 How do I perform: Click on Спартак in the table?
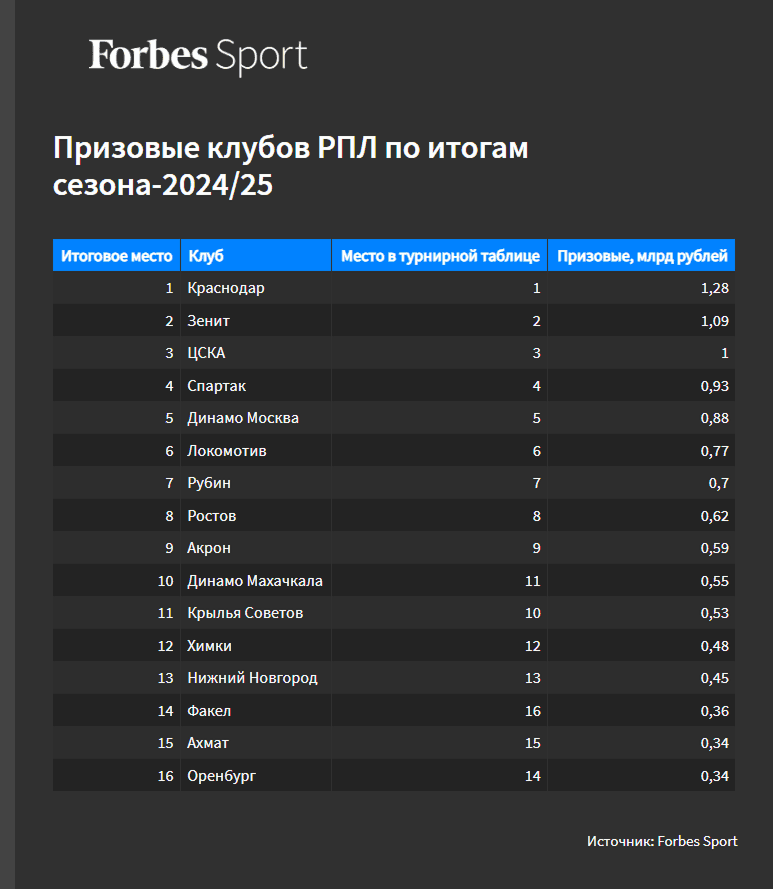click(216, 386)
